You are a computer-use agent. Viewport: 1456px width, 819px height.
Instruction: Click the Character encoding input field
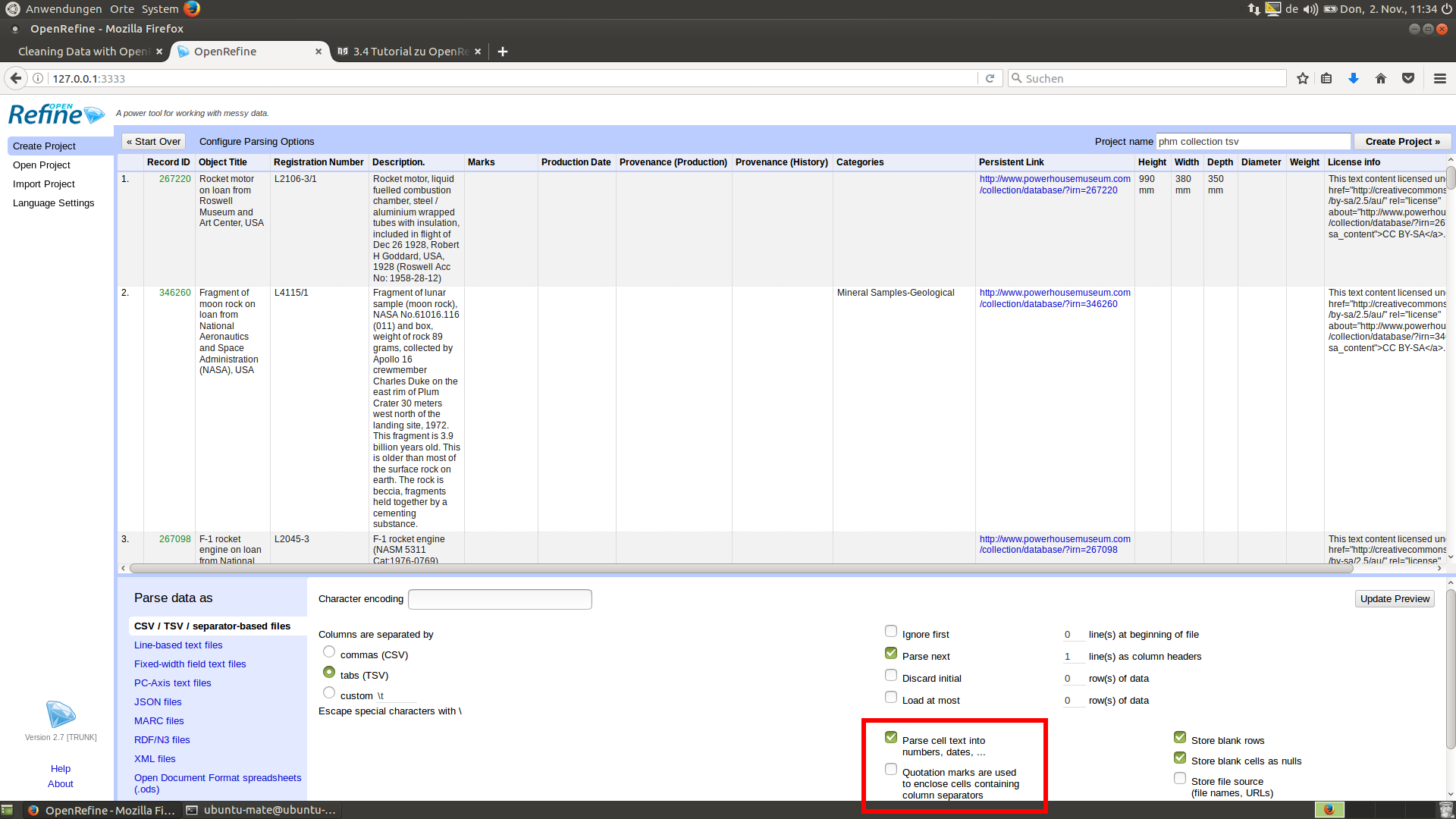500,600
